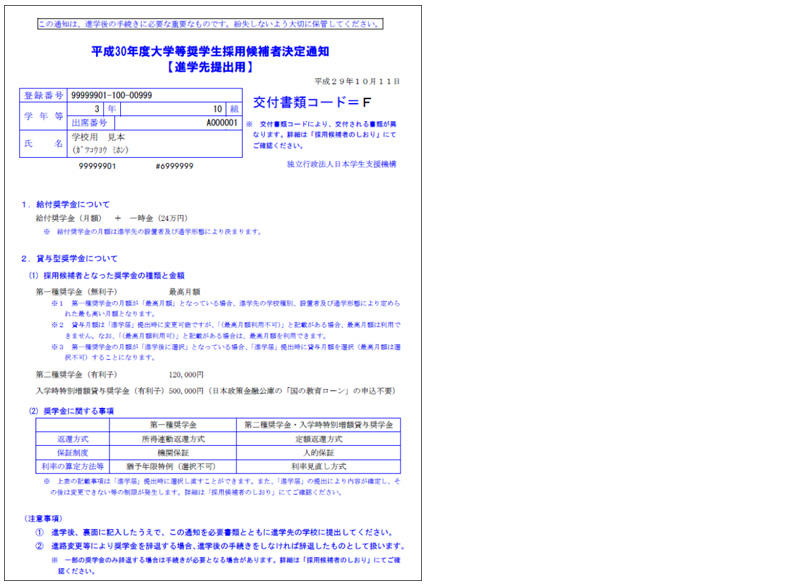Click the attendance number 'A000001'

(x=222, y=123)
